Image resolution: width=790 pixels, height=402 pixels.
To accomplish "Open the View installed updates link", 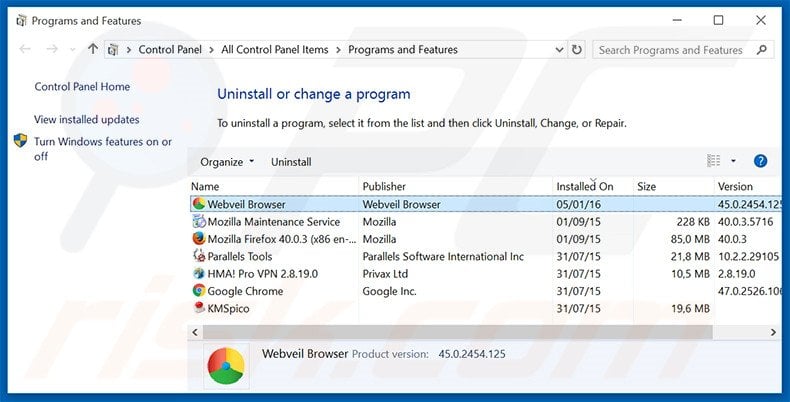I will 87,119.
